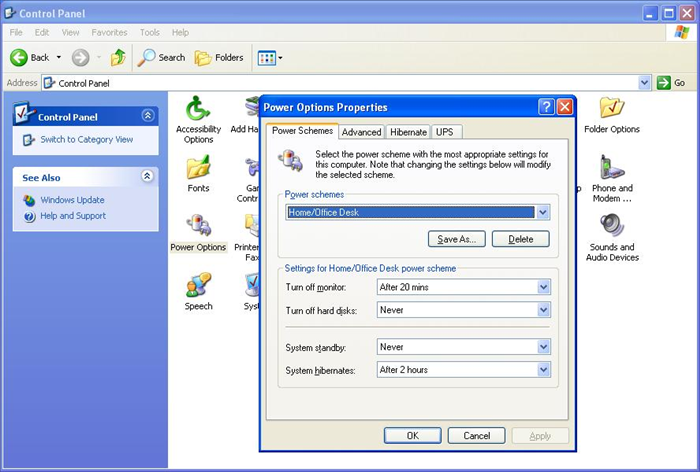Click the Delete scheme button
Screen dimensions: 700x472
[521, 239]
